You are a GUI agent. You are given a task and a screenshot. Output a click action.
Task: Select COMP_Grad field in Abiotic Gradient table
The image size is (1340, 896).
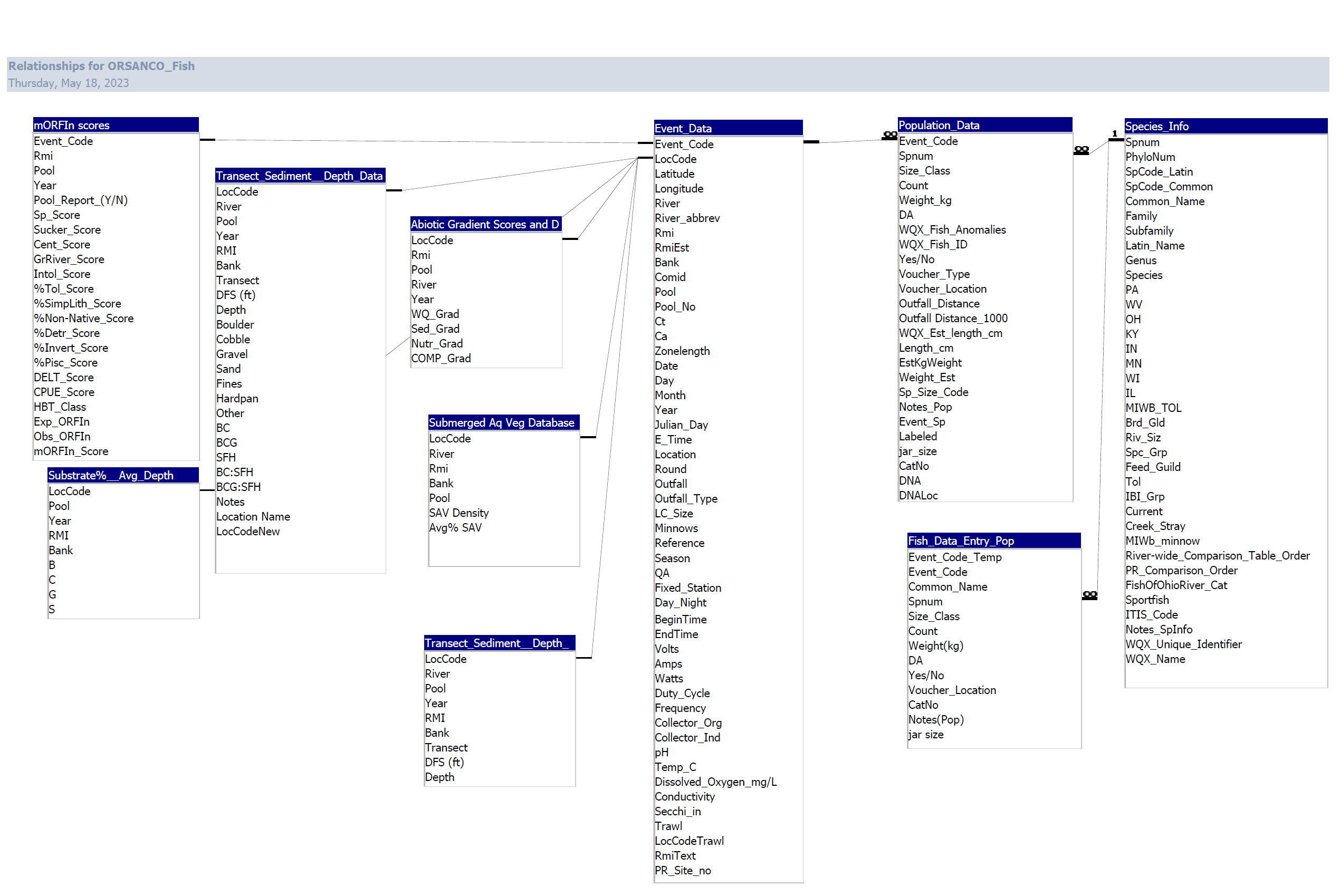click(x=441, y=358)
